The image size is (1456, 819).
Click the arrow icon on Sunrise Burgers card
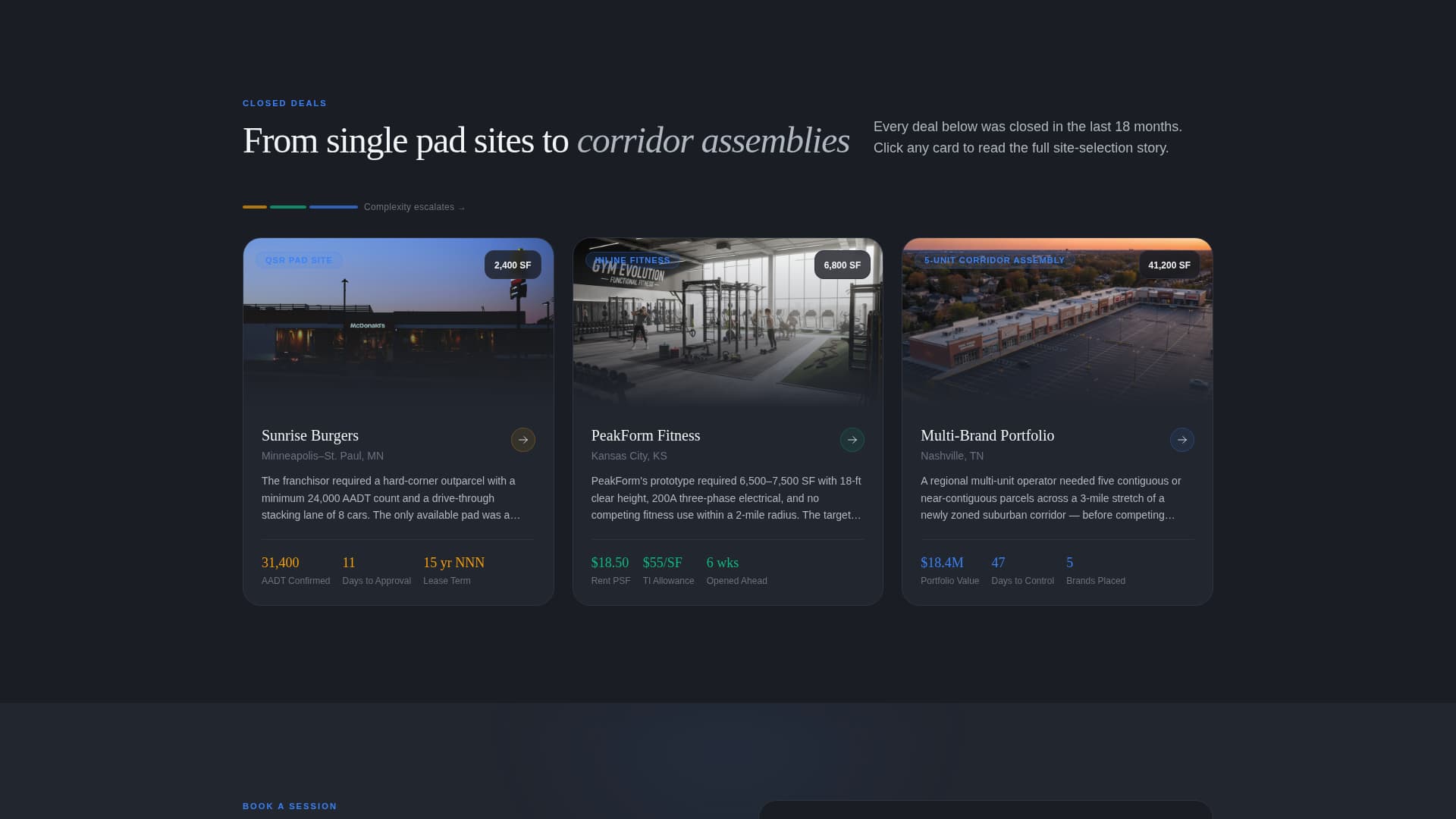pos(522,440)
